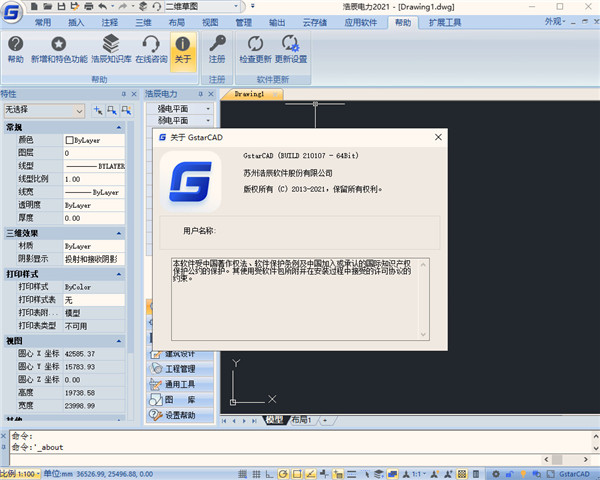Viewport: 600px width, 480px height.
Task: Toggle snap mode in status bar
Action: (x=242, y=474)
